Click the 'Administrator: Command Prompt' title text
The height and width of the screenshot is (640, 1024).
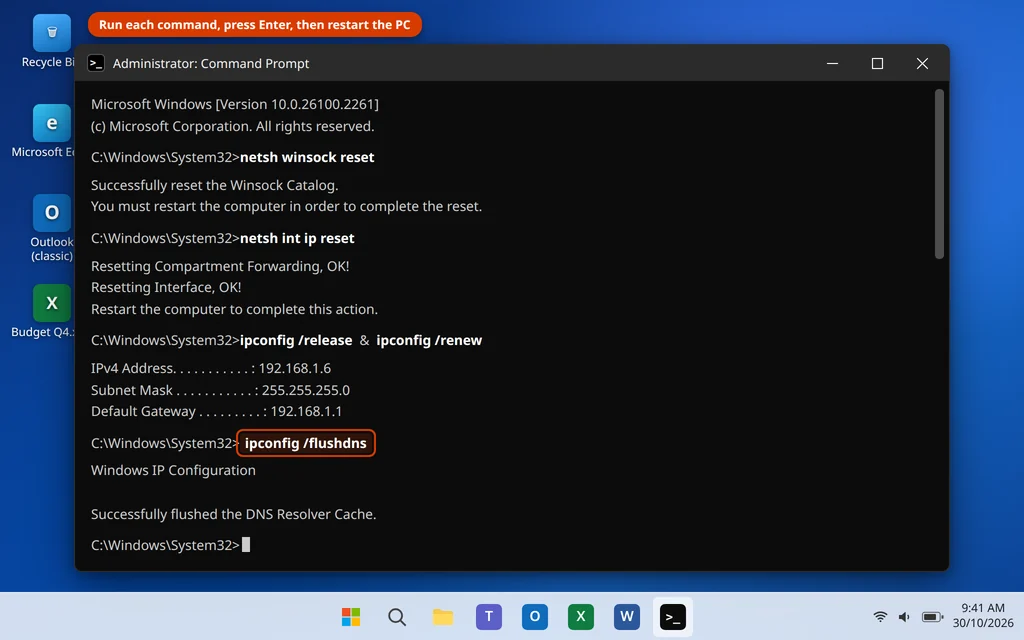pyautogui.click(x=211, y=63)
